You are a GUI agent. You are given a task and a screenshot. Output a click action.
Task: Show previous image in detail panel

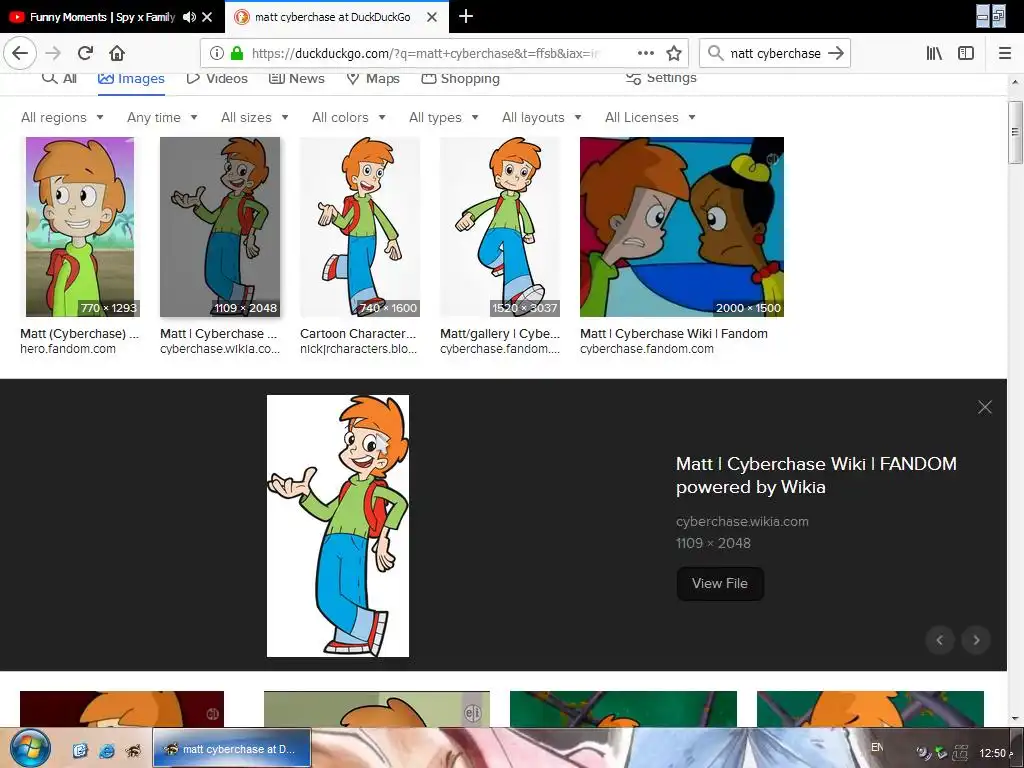[x=940, y=640]
